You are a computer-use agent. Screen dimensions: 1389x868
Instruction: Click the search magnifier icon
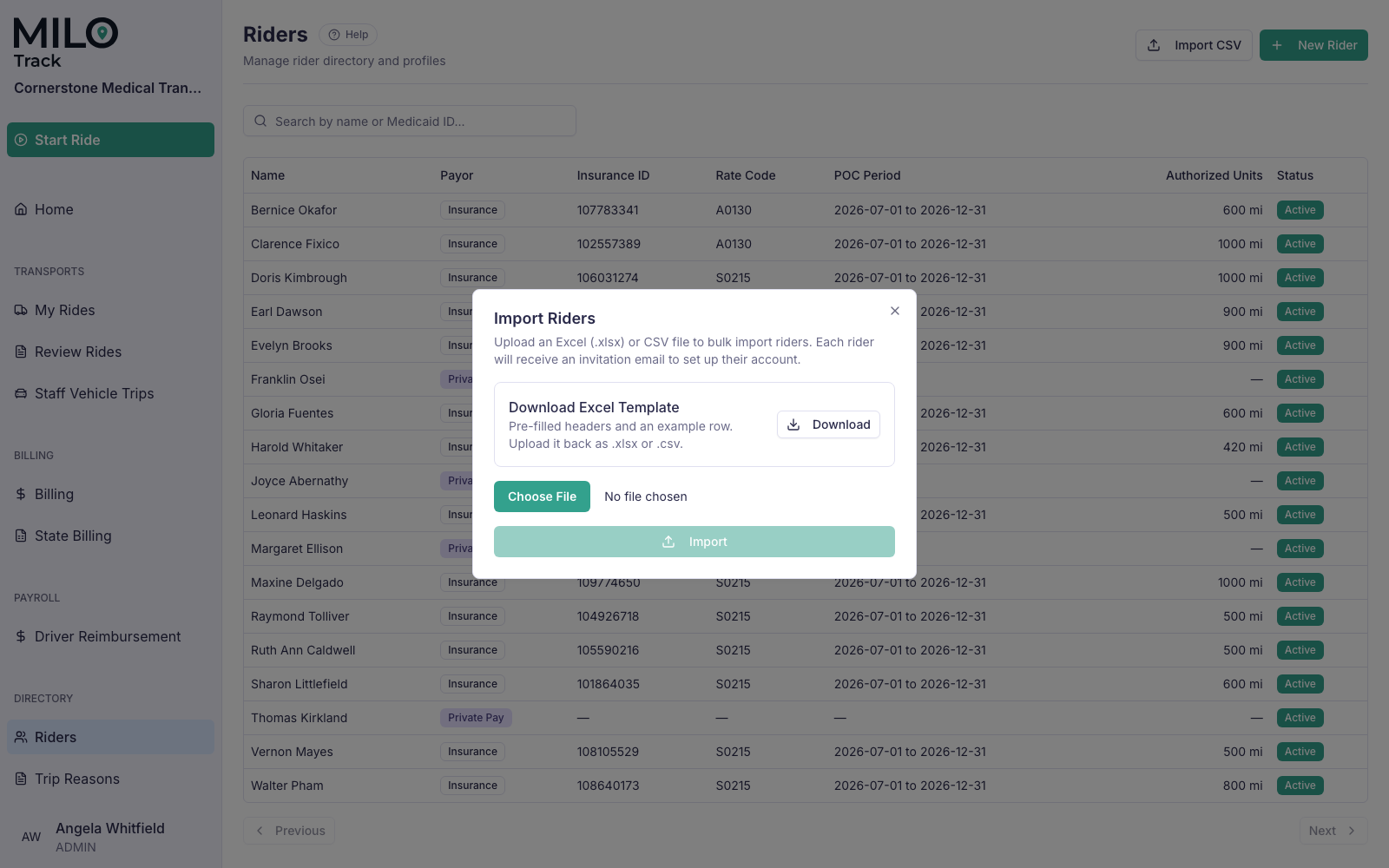coord(260,121)
